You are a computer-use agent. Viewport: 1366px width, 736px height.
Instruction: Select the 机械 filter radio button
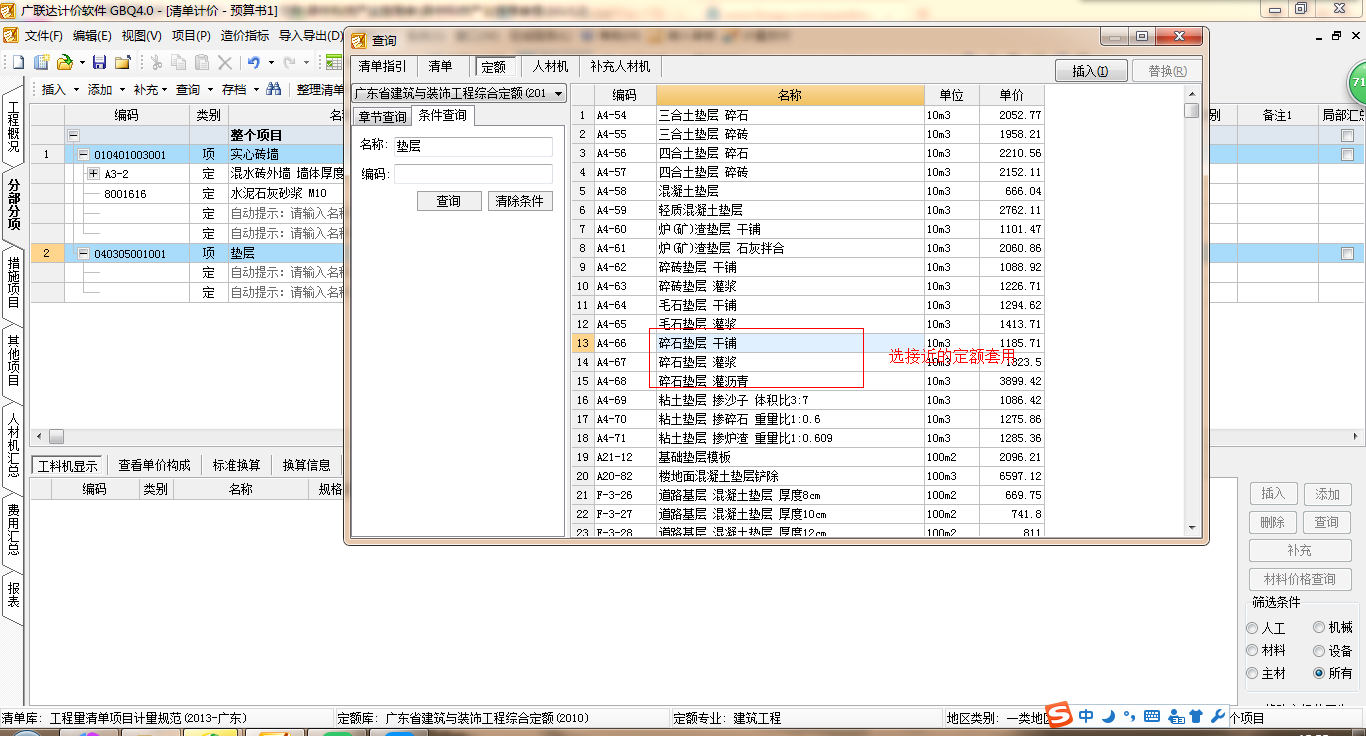click(x=1320, y=627)
